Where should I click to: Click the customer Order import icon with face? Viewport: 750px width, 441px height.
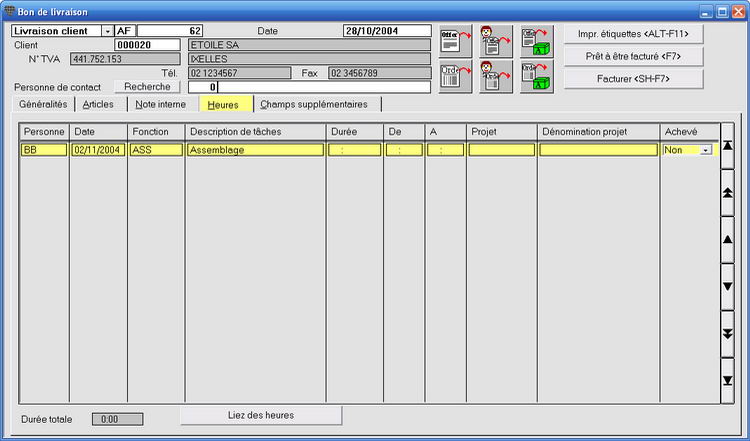[x=496, y=76]
